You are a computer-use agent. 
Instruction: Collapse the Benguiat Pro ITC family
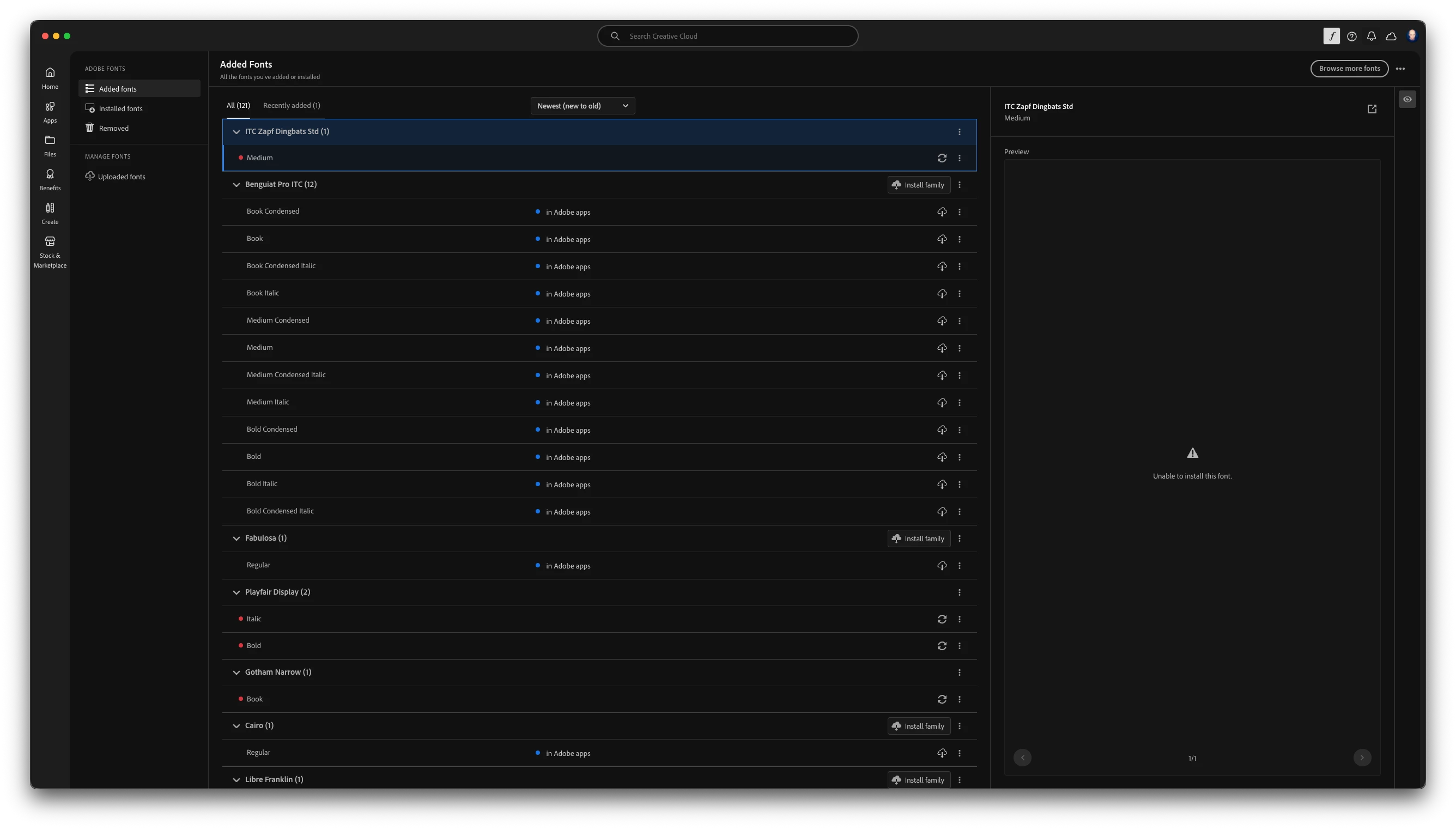tap(236, 185)
